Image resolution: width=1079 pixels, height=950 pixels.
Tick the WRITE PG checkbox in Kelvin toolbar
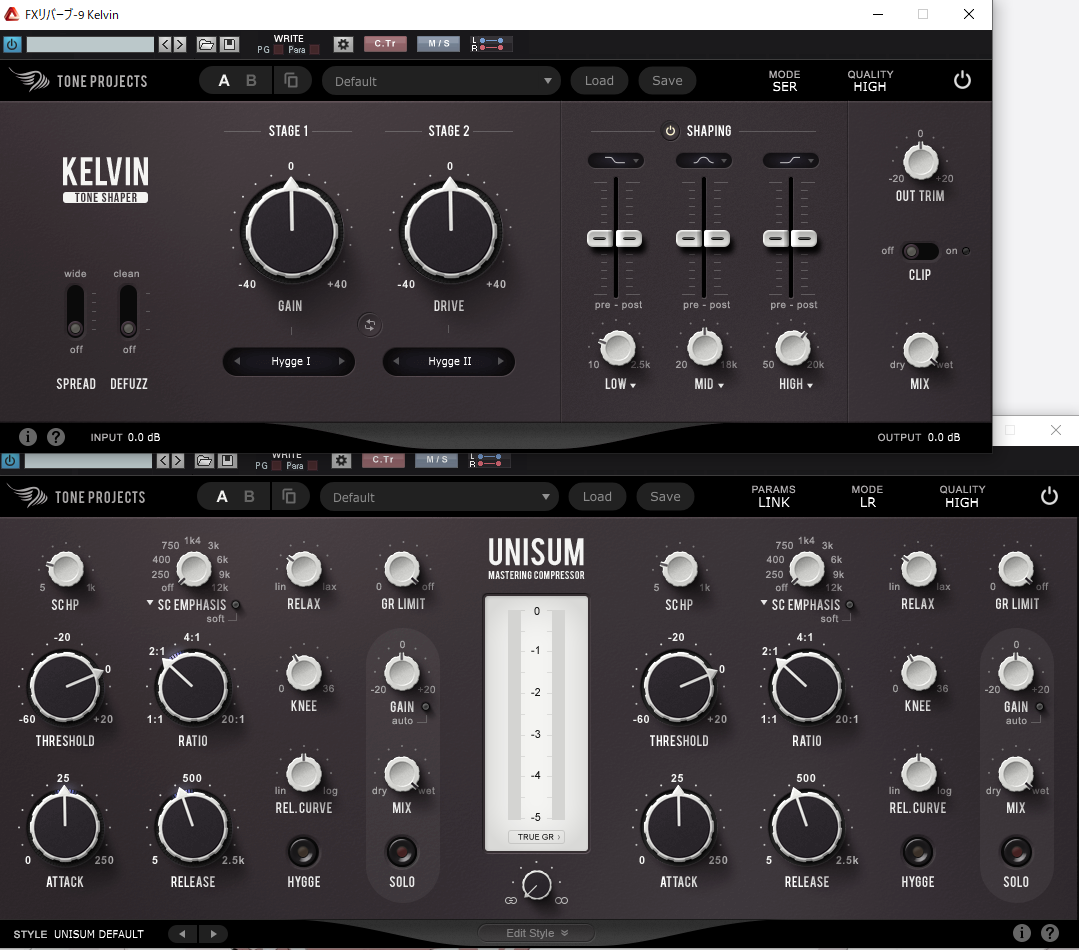(x=279, y=50)
